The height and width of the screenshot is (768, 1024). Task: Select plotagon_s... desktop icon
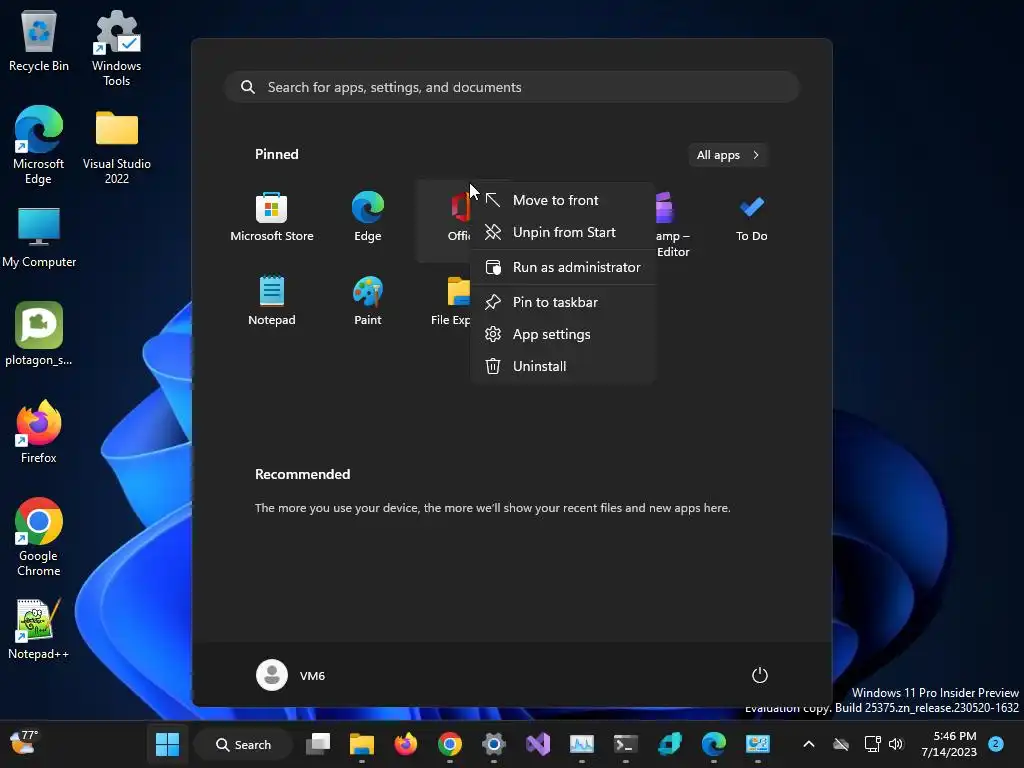[39, 334]
